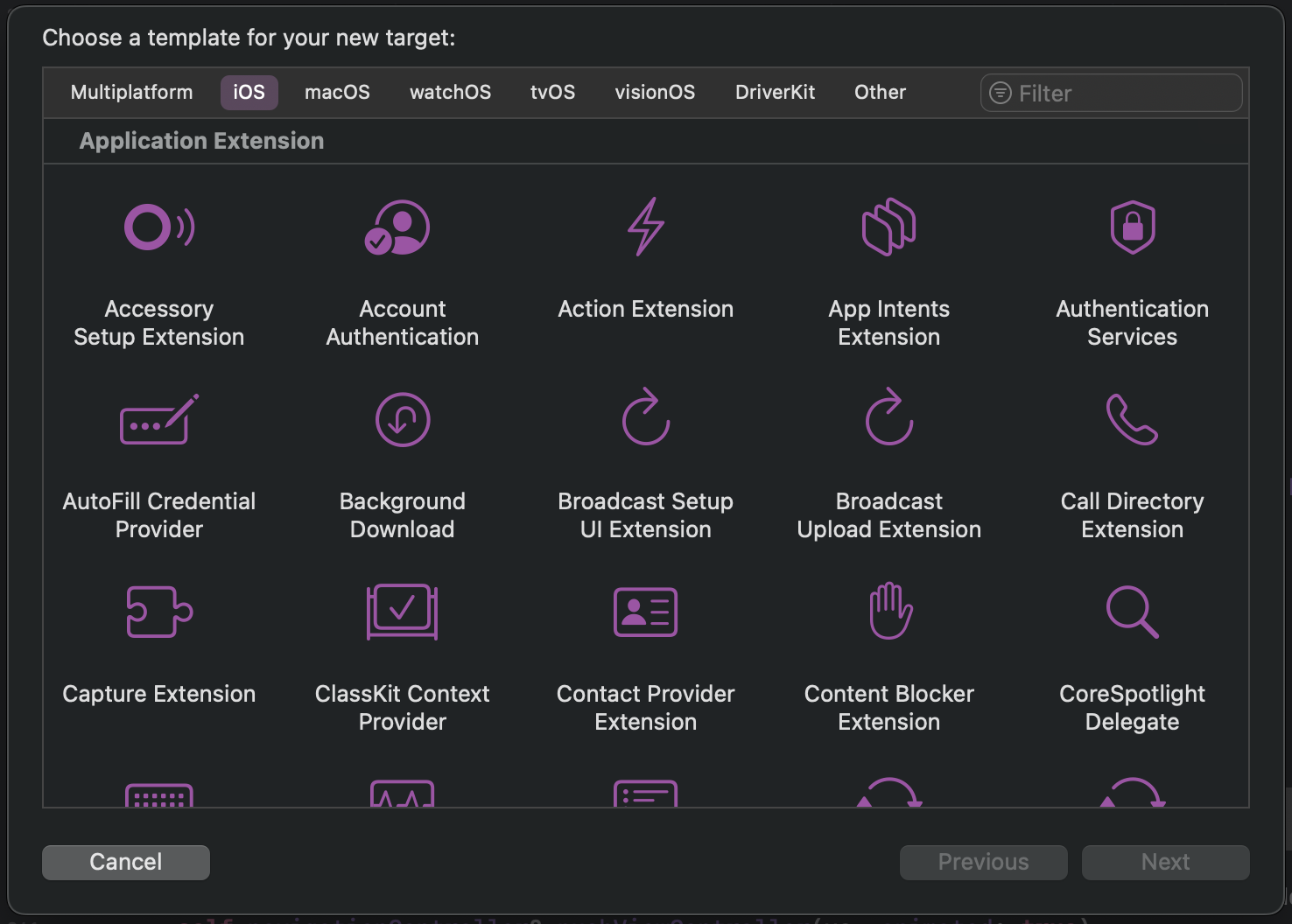
Task: Select the AutoFill Credential Provider icon
Action: (159, 420)
